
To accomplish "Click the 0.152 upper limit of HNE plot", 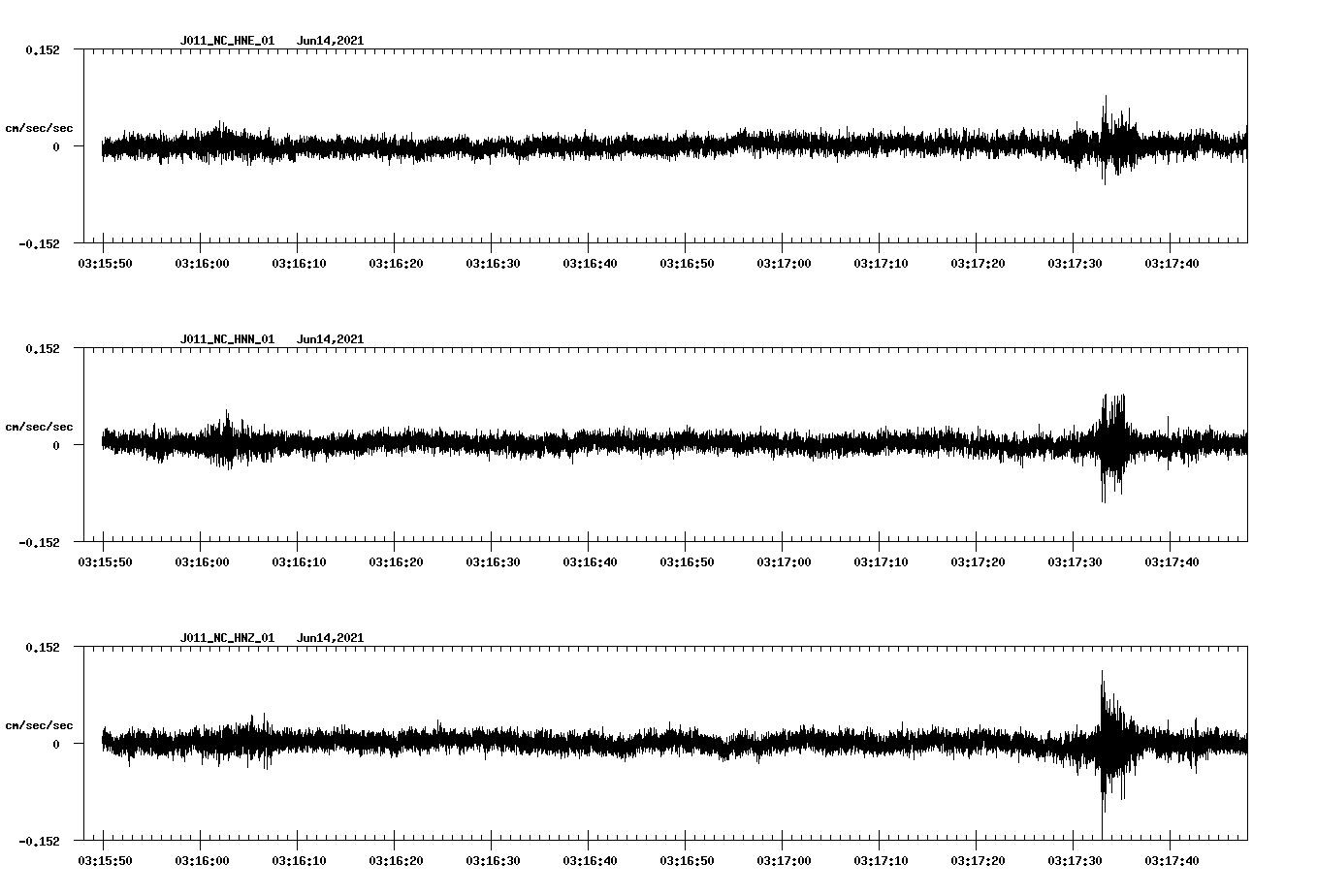I will [43, 49].
